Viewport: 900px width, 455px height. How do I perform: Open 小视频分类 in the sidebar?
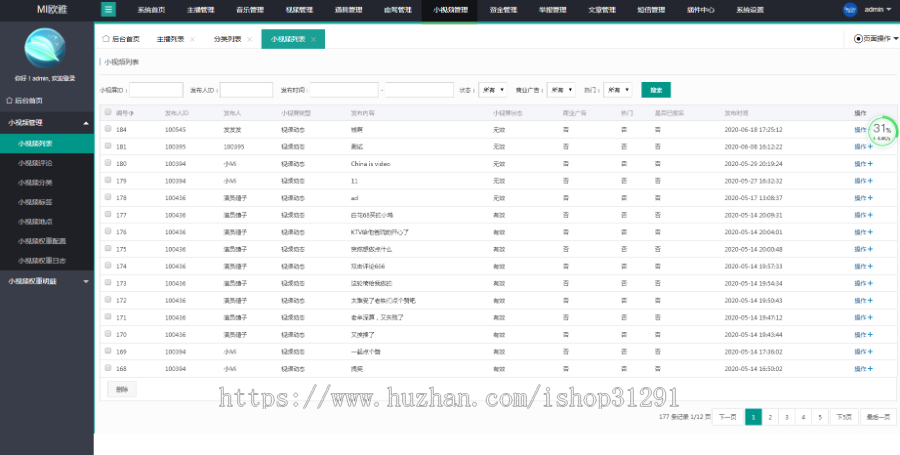[x=47, y=182]
